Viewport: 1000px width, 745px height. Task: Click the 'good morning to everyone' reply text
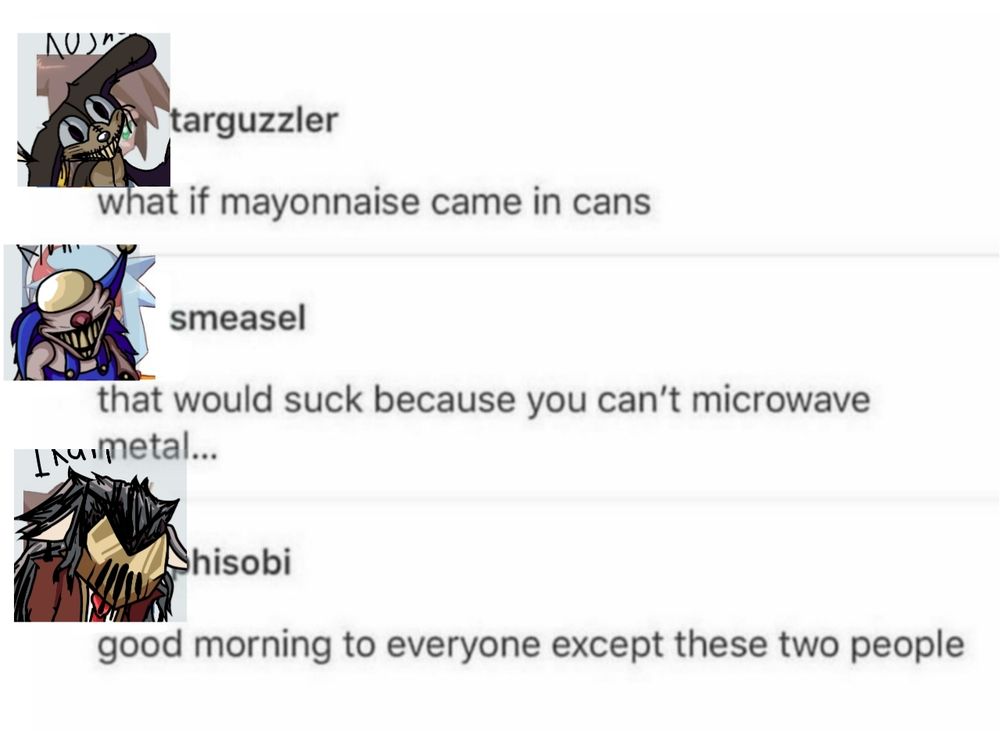point(531,645)
